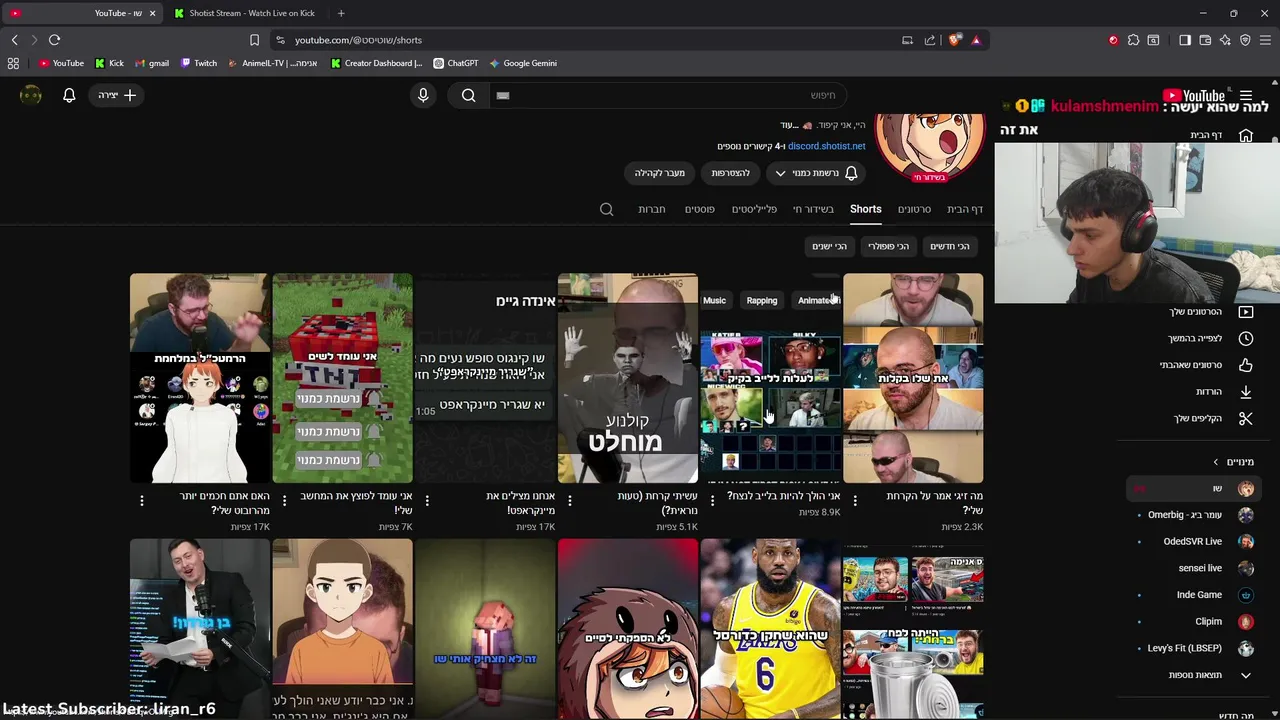Open the 'Inde Game' subscription

1192,595
